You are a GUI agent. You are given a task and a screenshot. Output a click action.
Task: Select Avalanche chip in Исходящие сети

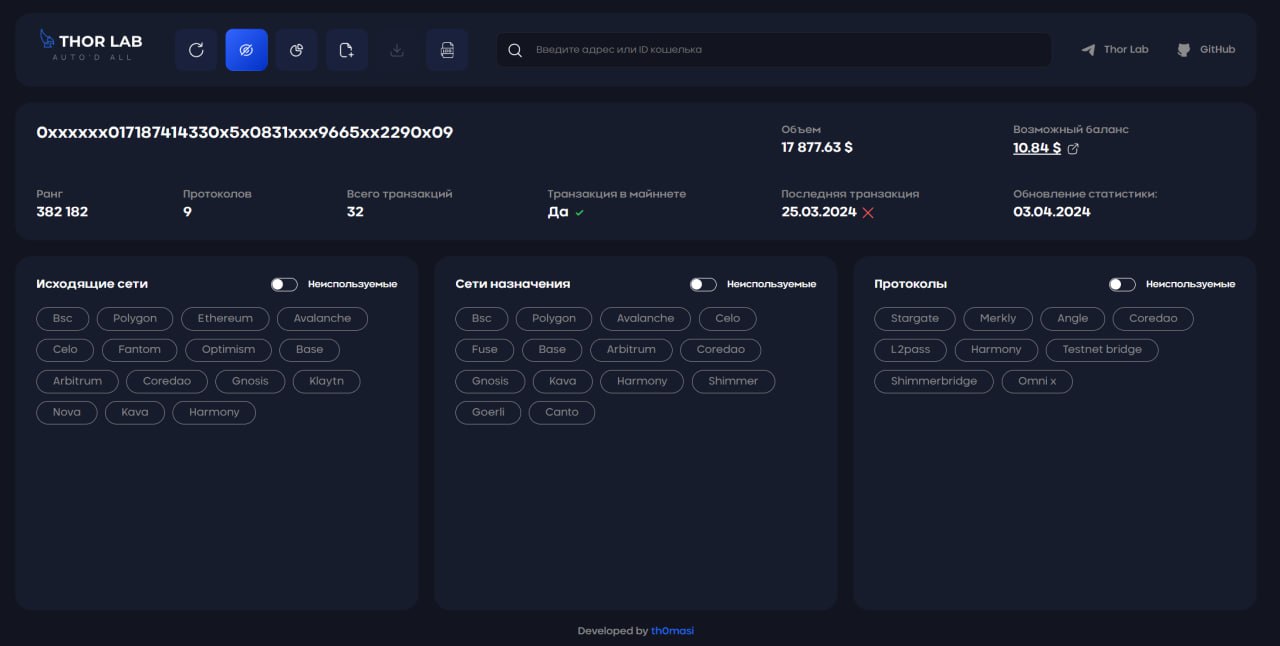[x=322, y=319]
